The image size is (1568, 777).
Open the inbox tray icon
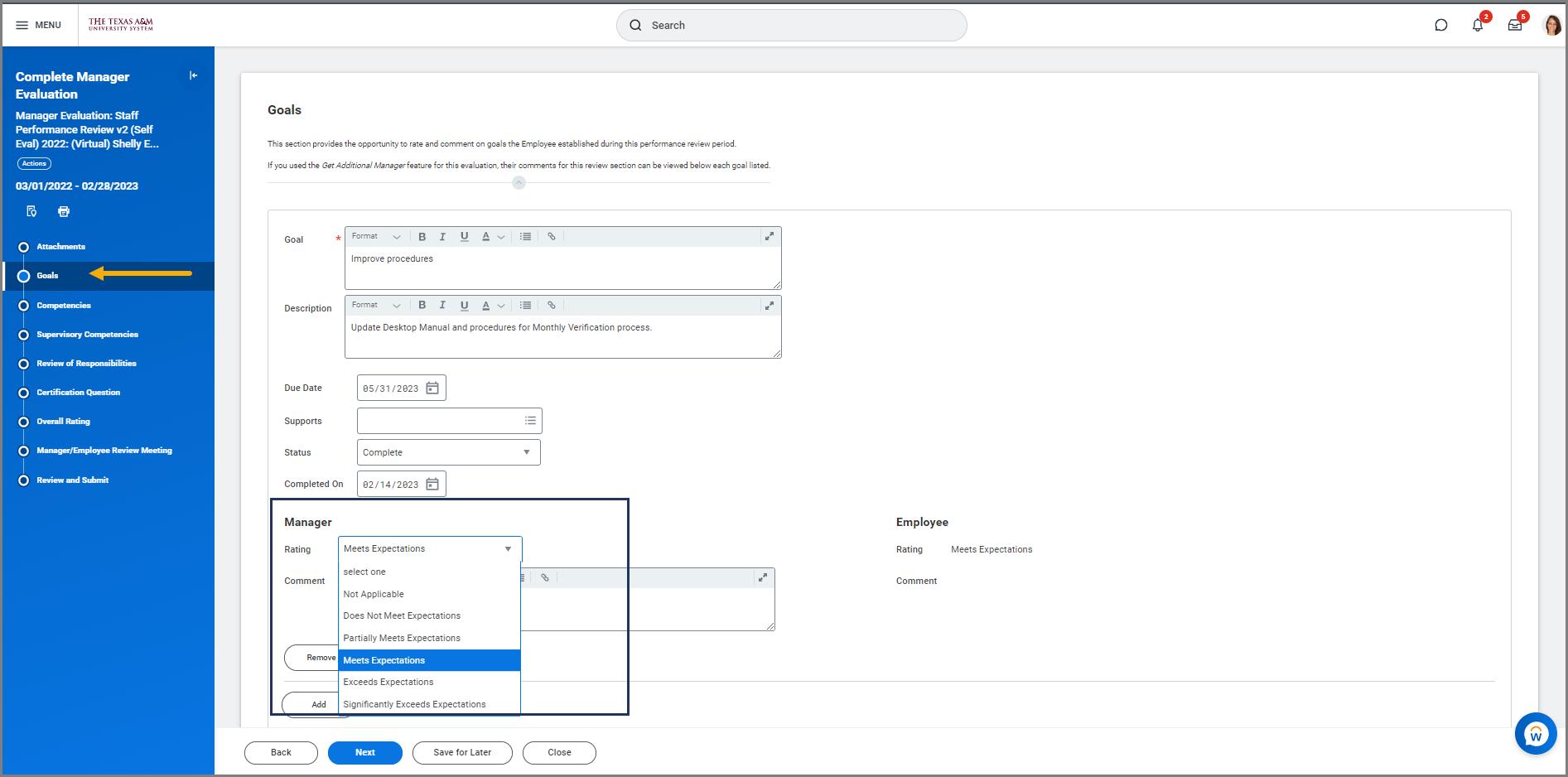1514,25
